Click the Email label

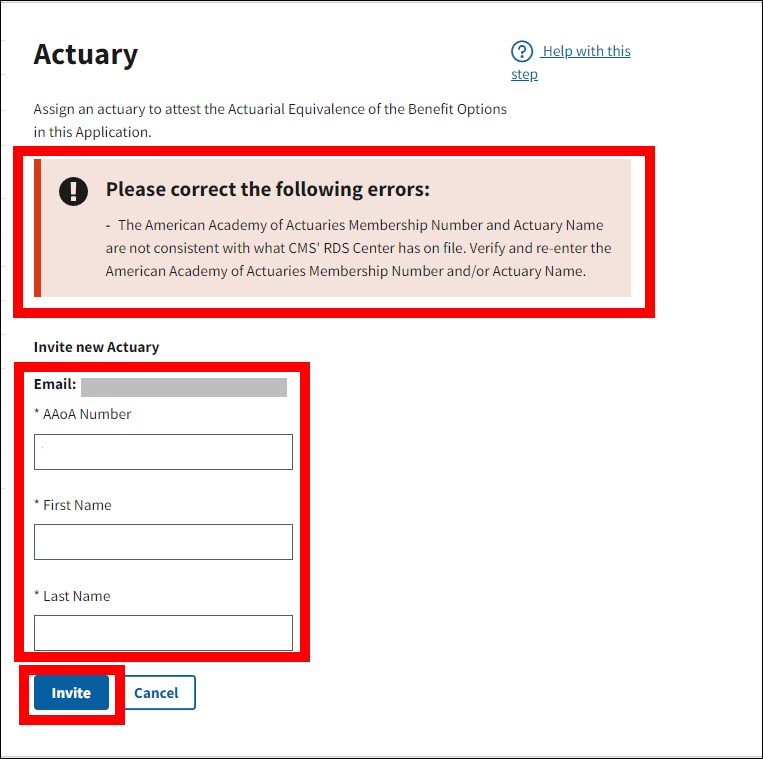coord(55,384)
